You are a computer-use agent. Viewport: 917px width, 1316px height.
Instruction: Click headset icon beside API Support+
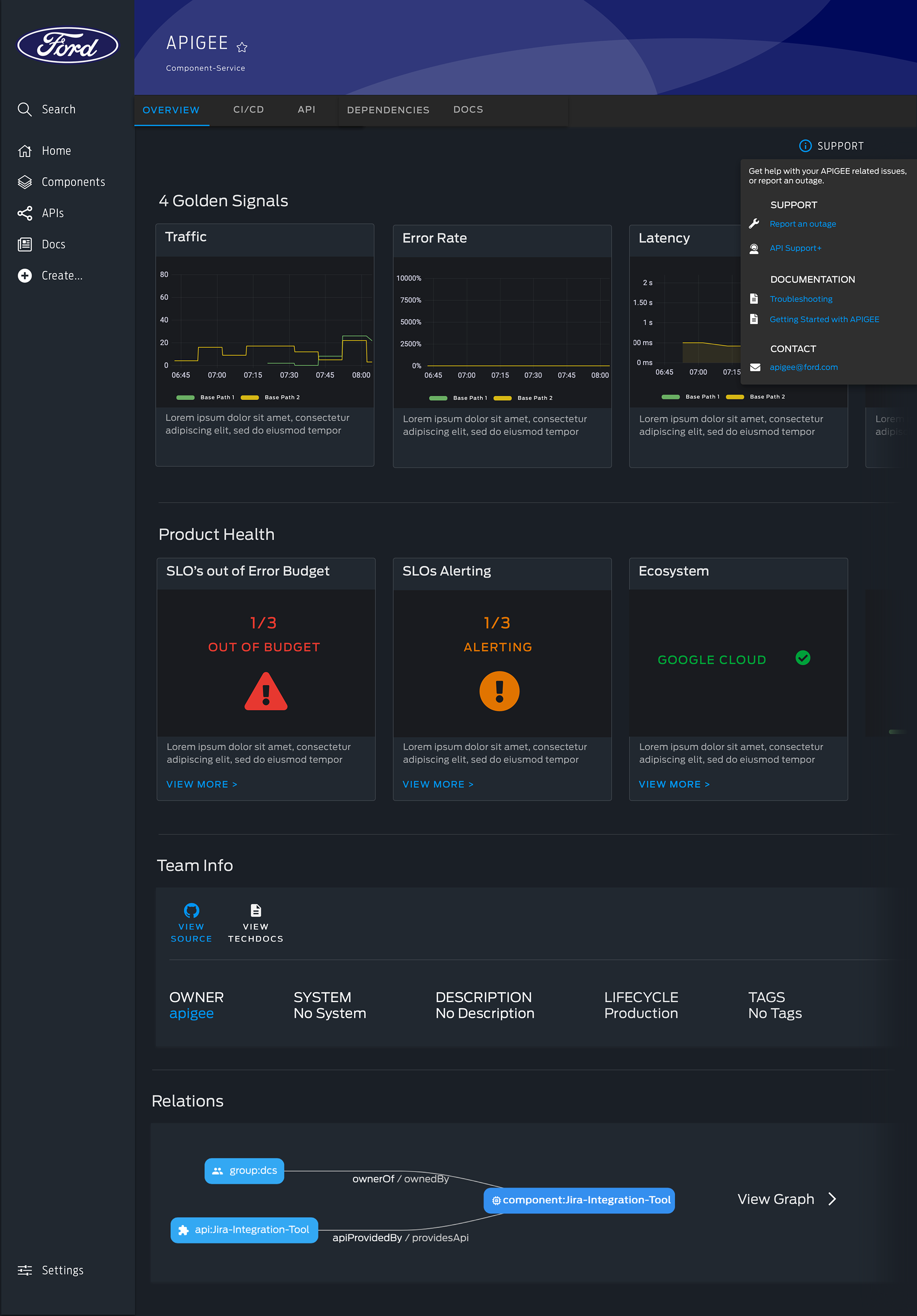754,248
